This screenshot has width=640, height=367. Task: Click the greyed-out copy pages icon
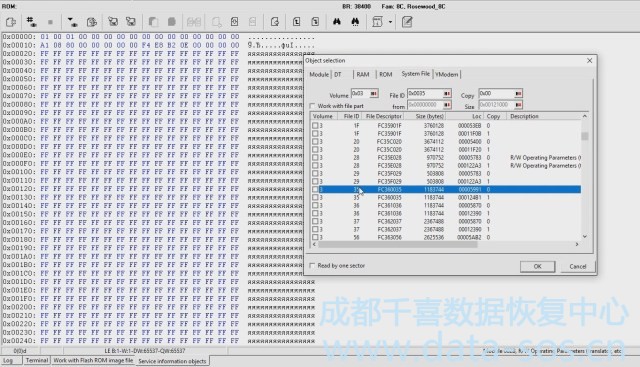coord(153,22)
